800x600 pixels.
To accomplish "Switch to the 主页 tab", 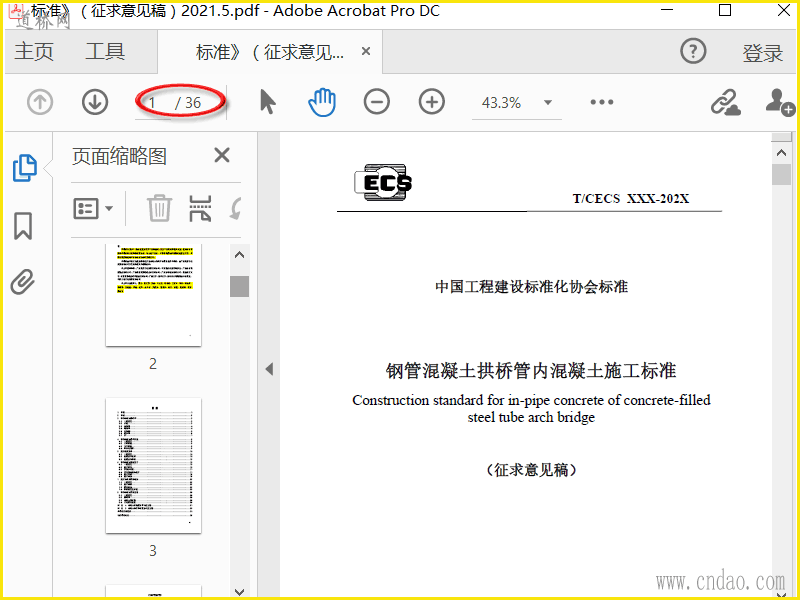I will (x=34, y=52).
